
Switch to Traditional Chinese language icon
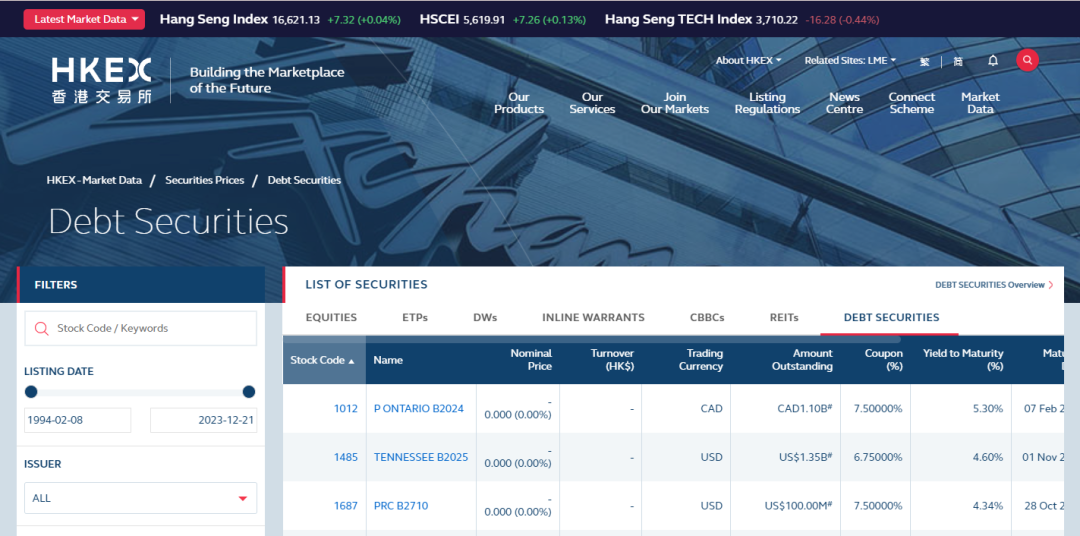pyautogui.click(x=924, y=61)
